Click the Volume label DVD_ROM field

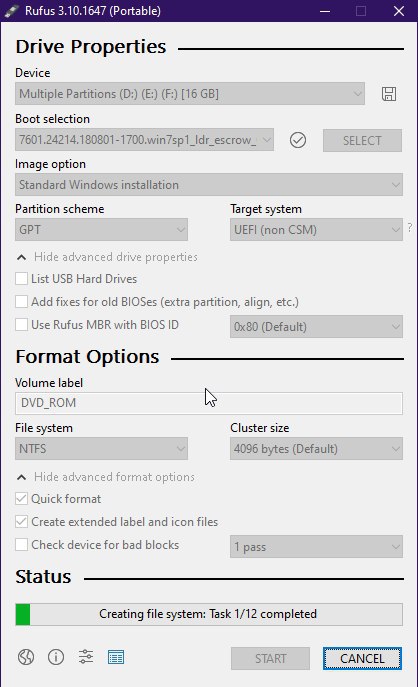209,403
